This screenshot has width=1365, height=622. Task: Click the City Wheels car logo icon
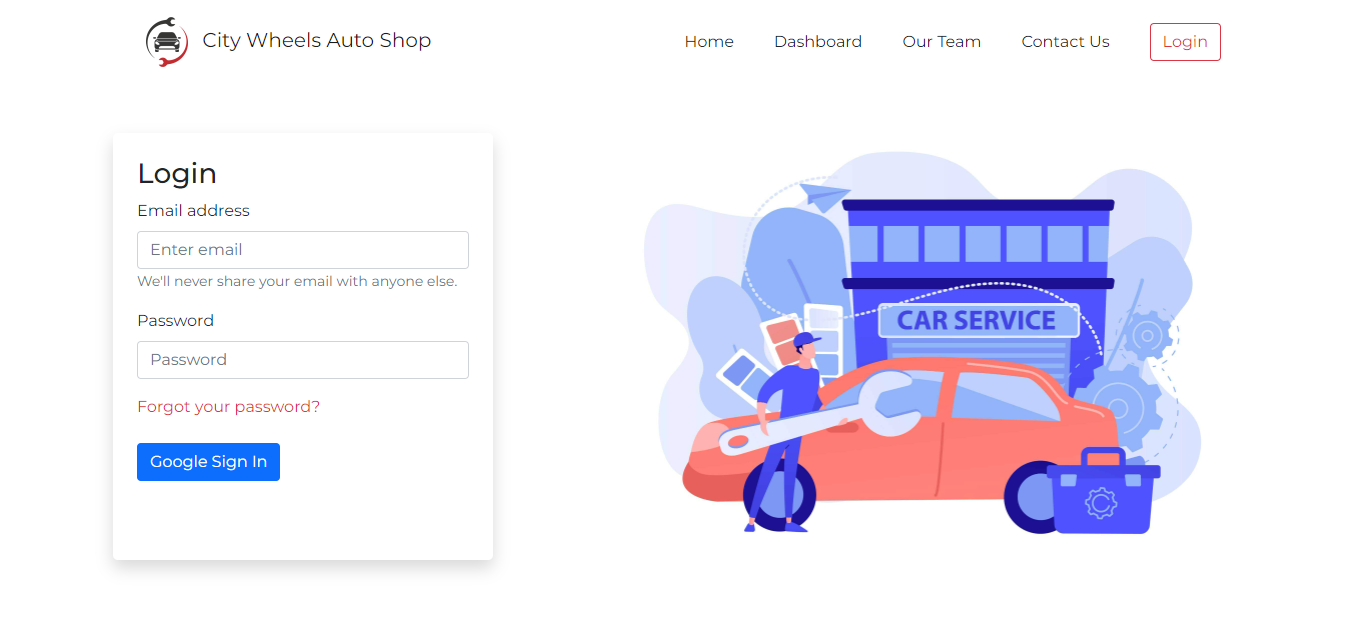tap(167, 42)
